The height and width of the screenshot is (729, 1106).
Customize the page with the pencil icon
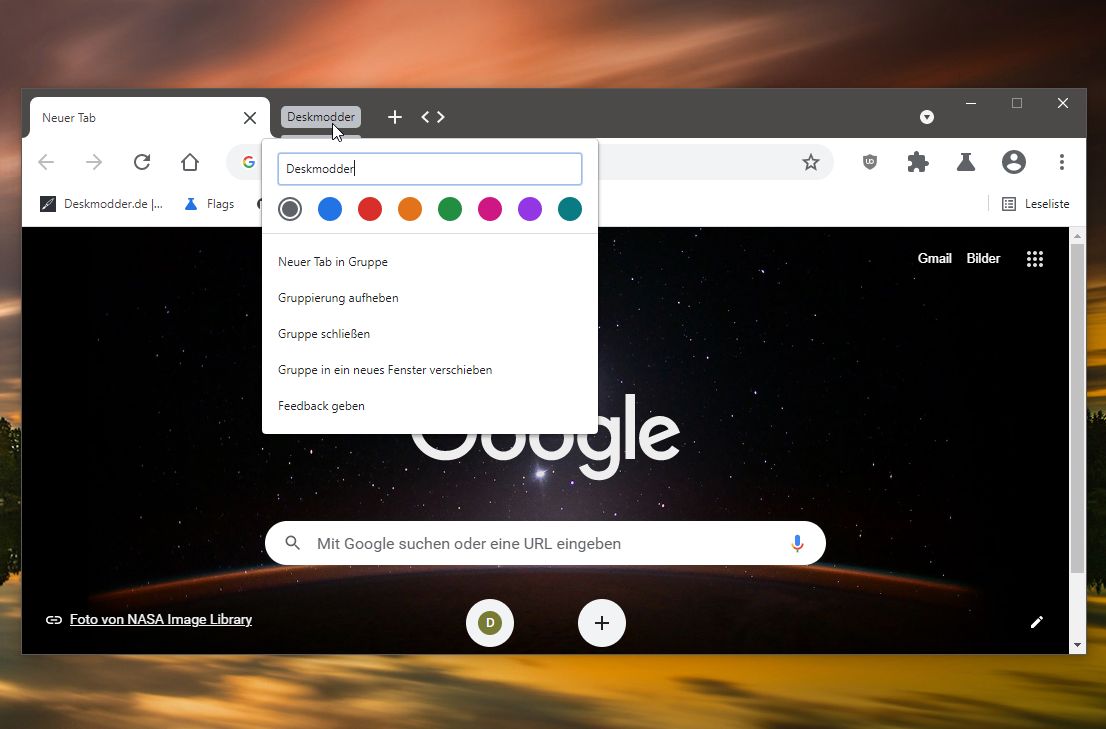coord(1036,622)
